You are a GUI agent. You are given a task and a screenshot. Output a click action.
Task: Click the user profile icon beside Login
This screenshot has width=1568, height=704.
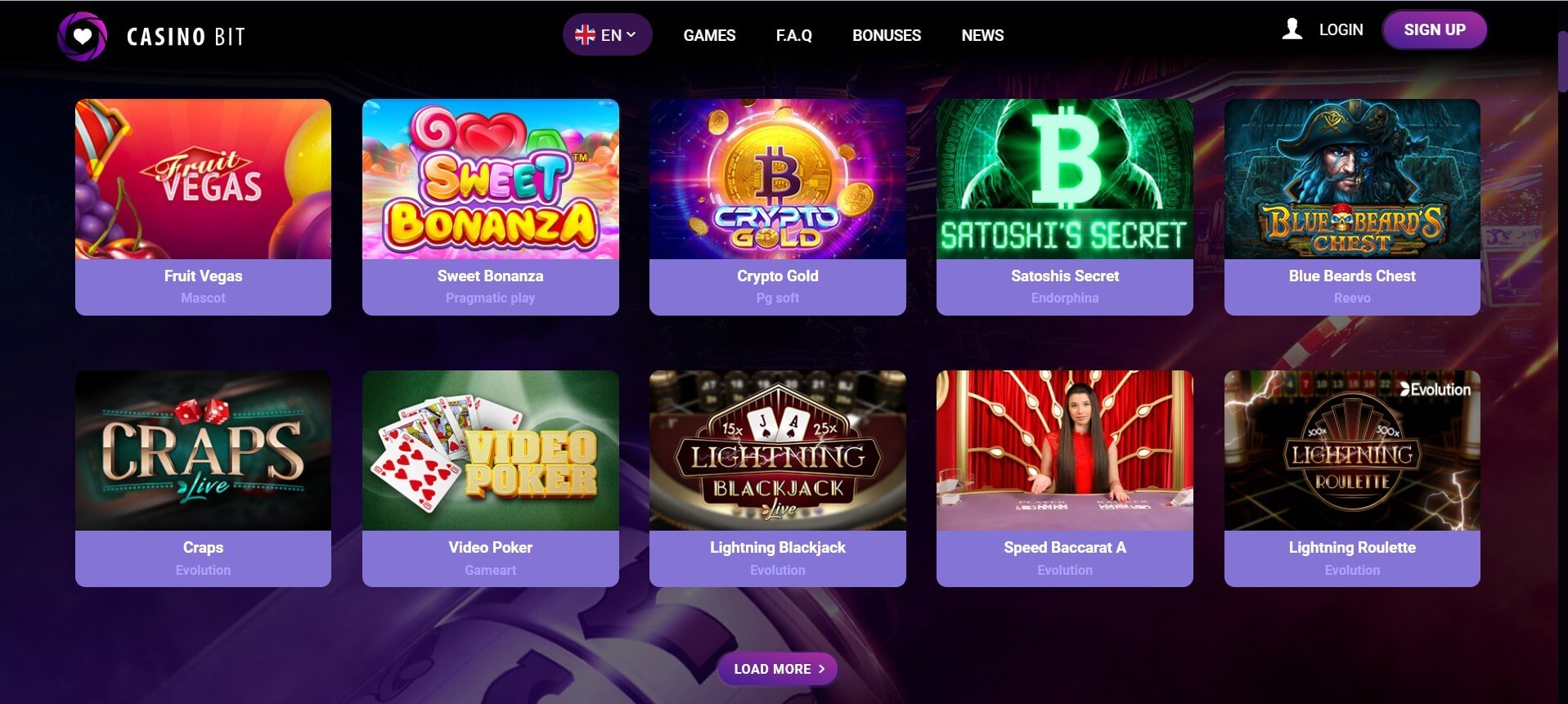(1292, 29)
